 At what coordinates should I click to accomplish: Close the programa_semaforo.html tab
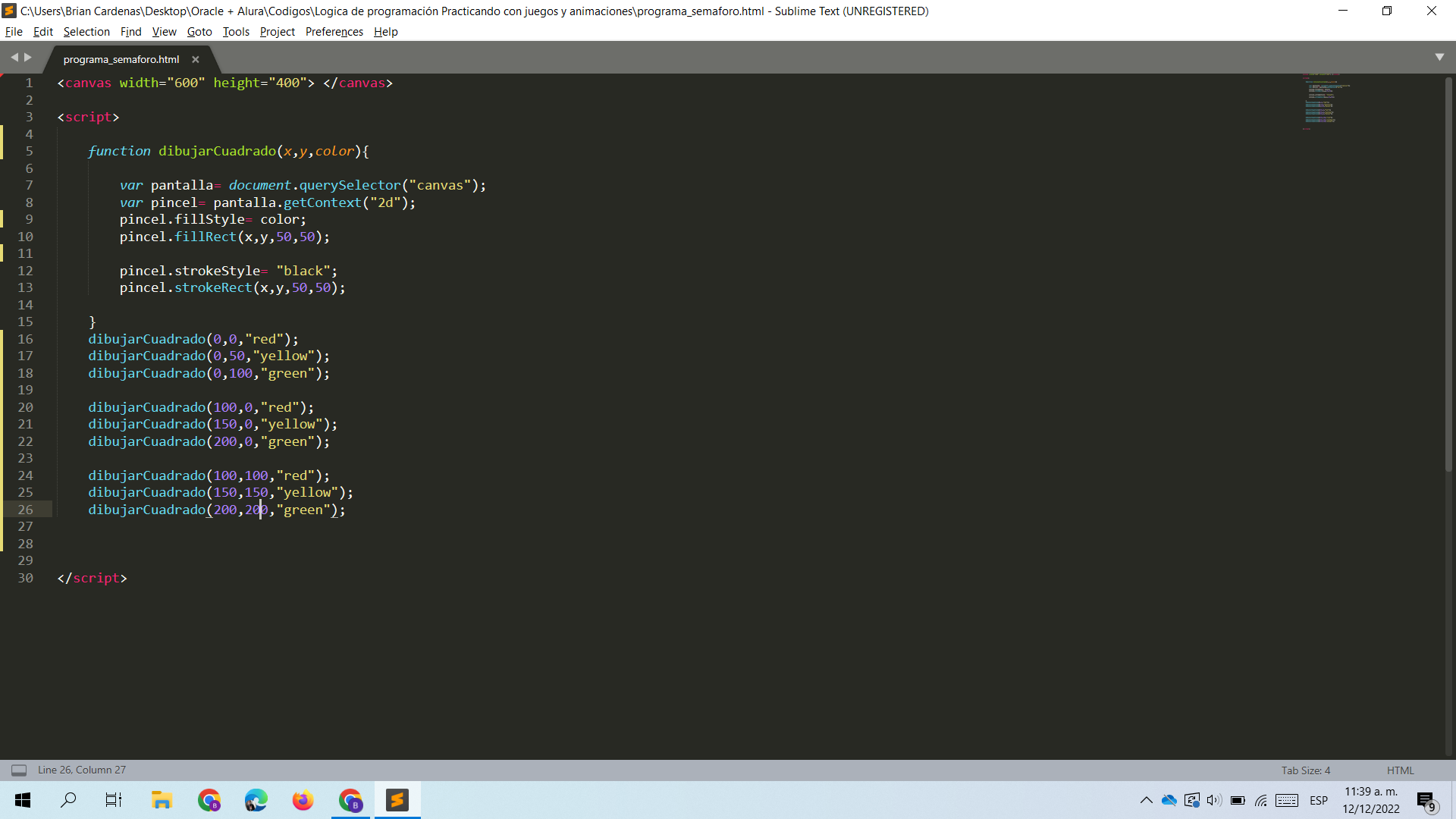(196, 59)
